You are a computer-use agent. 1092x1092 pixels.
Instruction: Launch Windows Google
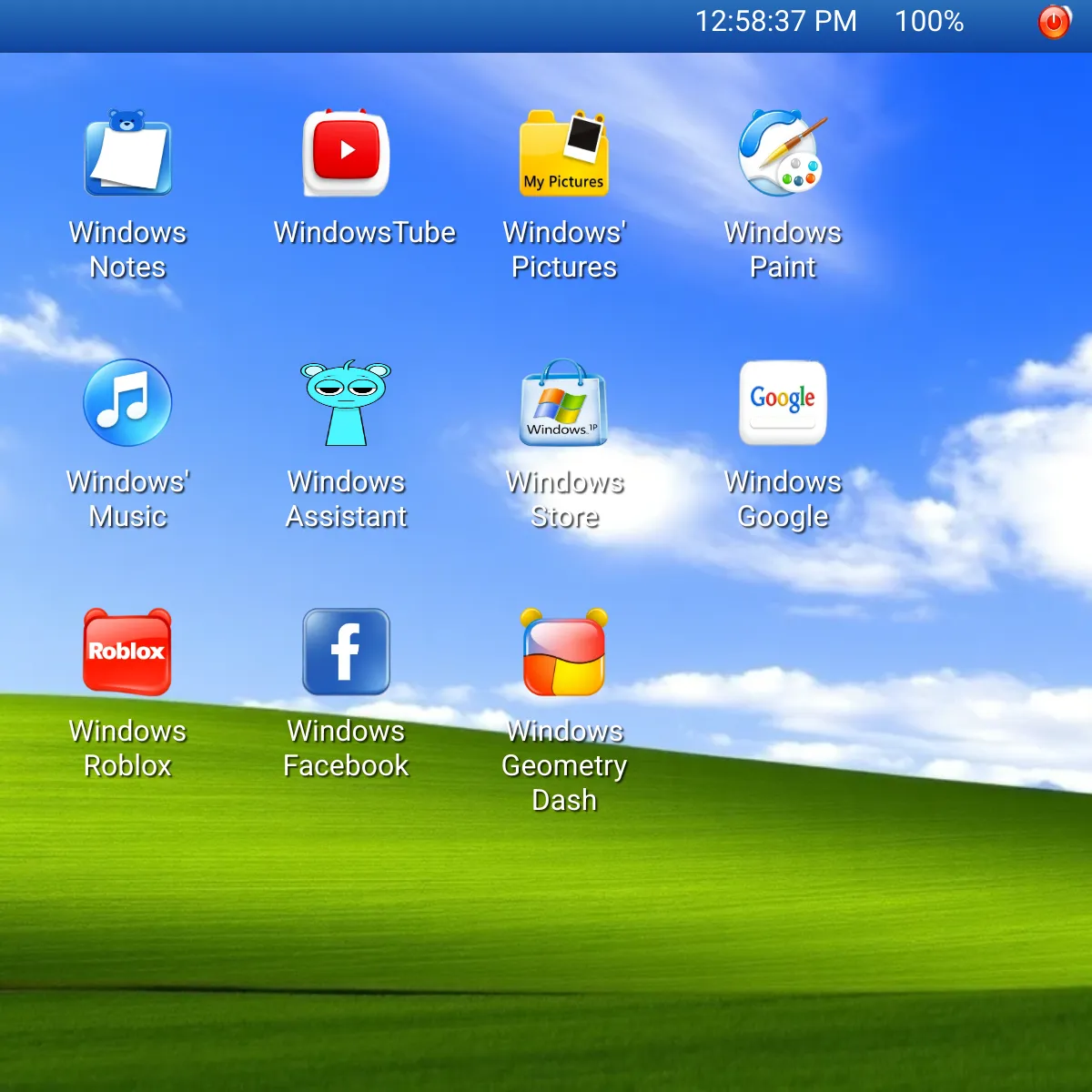tap(783, 403)
